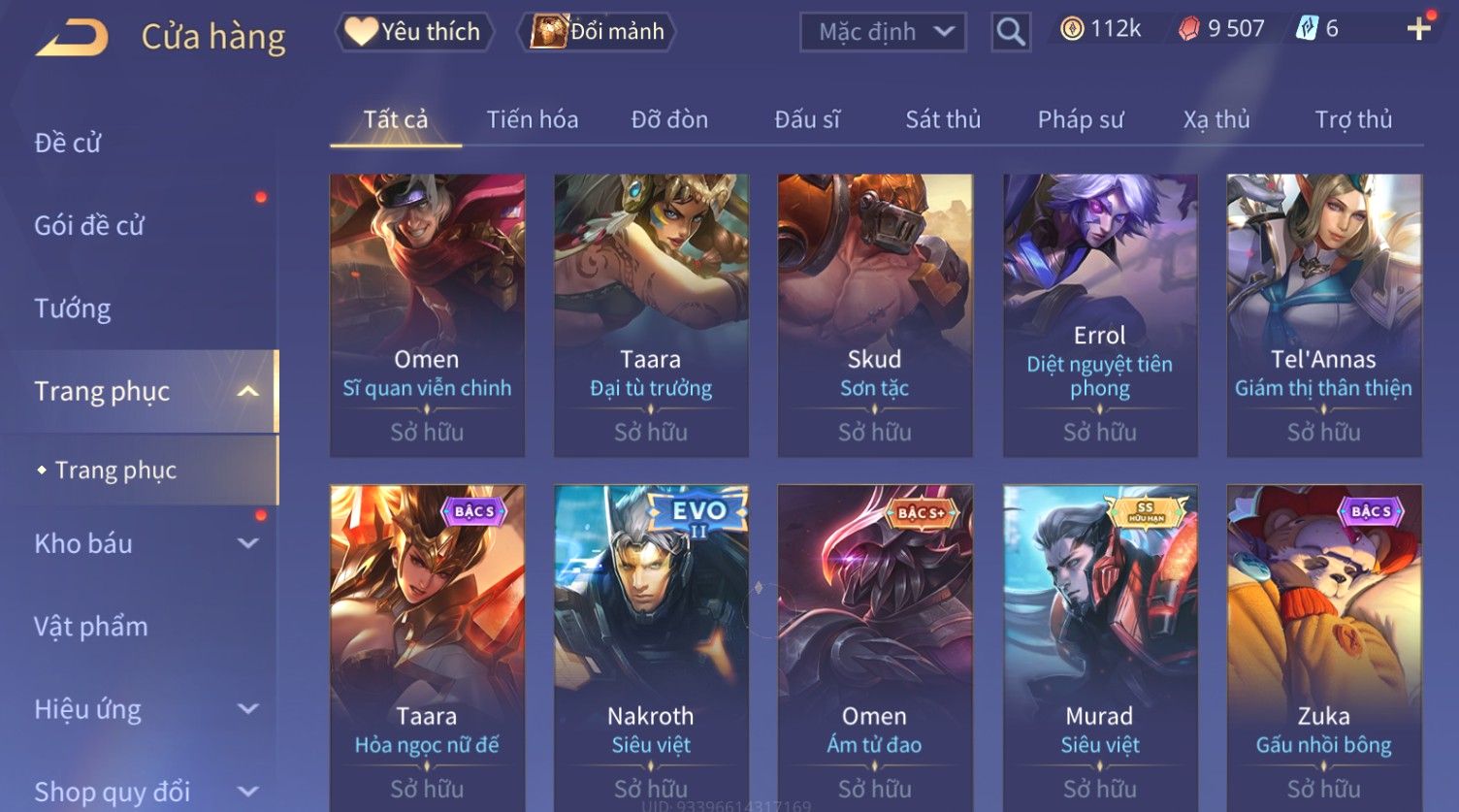Click the red ruby currency icon
The width and height of the screenshot is (1459, 812).
(x=1188, y=29)
